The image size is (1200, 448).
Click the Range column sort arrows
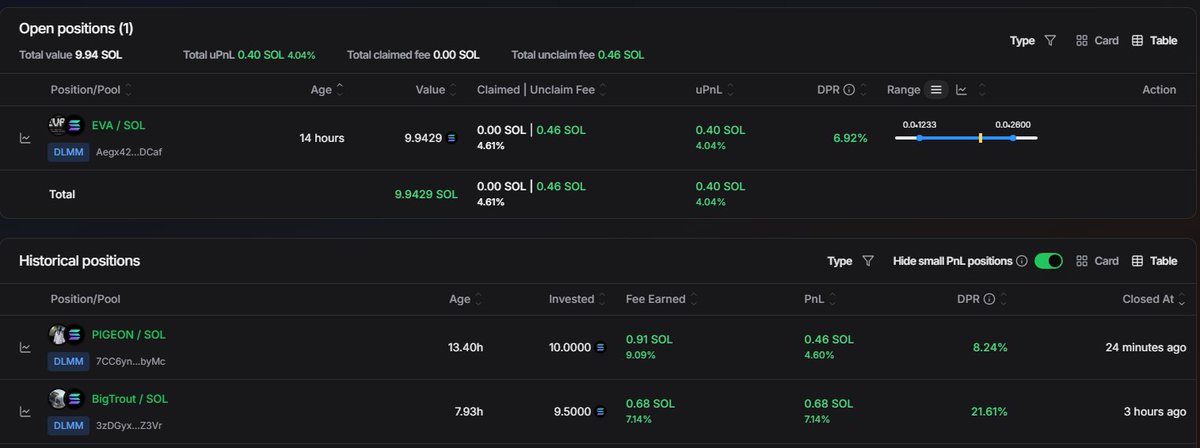pos(983,90)
